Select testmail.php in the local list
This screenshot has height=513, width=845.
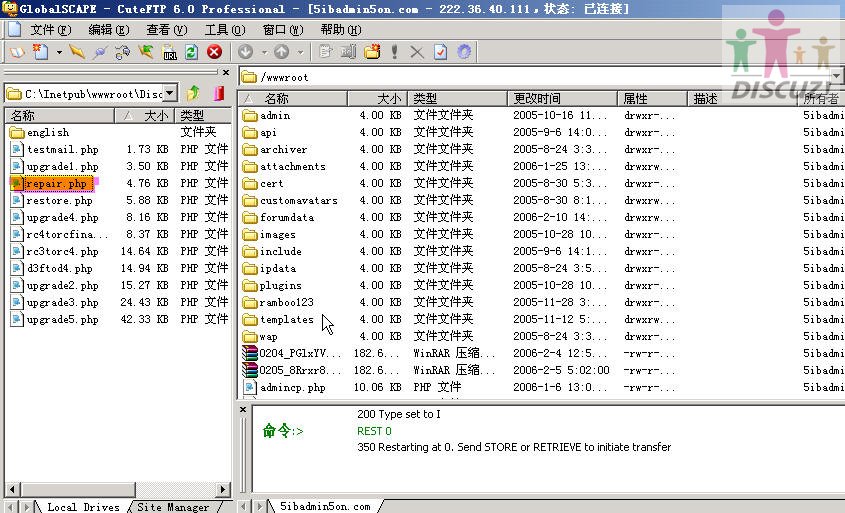pyautogui.click(x=63, y=149)
